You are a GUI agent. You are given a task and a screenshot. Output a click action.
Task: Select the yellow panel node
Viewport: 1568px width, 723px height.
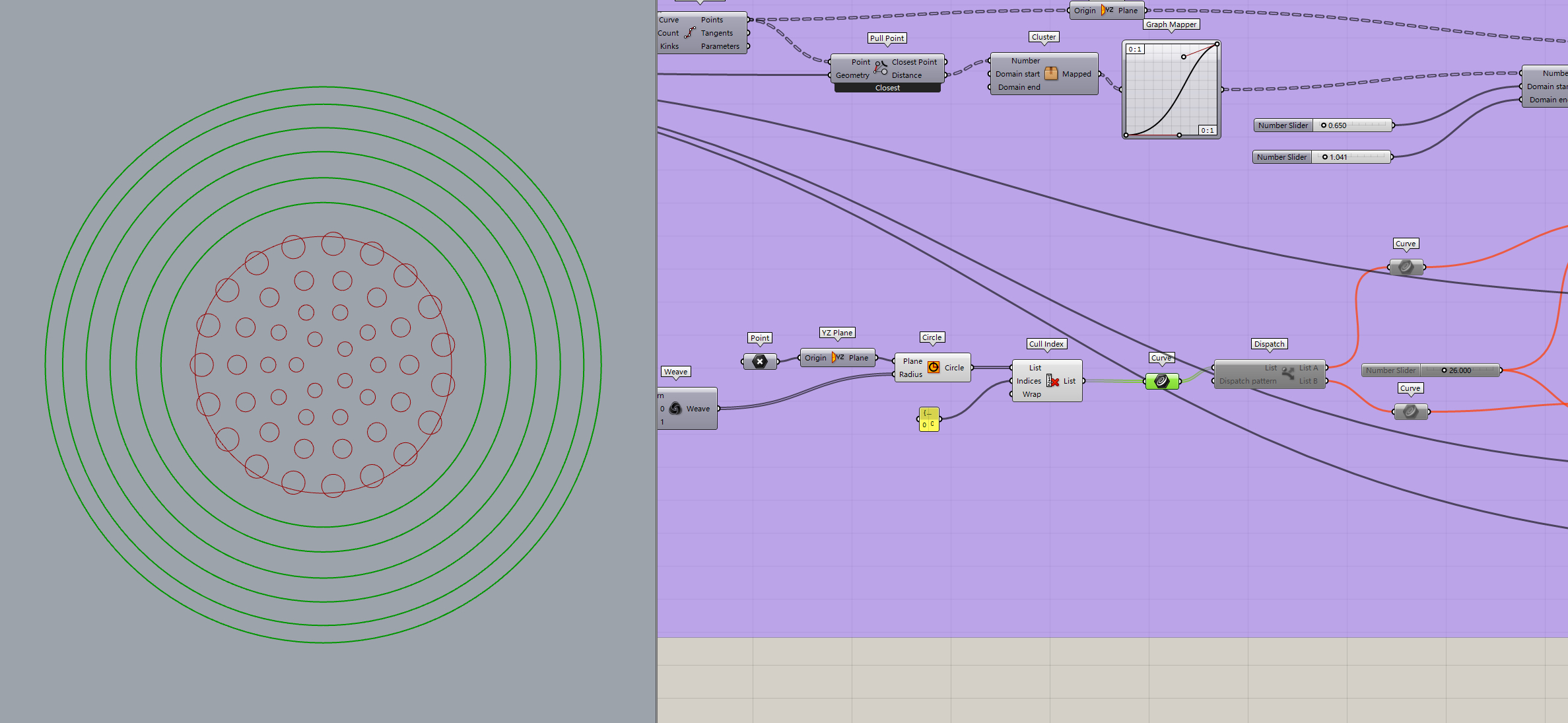[x=928, y=419]
